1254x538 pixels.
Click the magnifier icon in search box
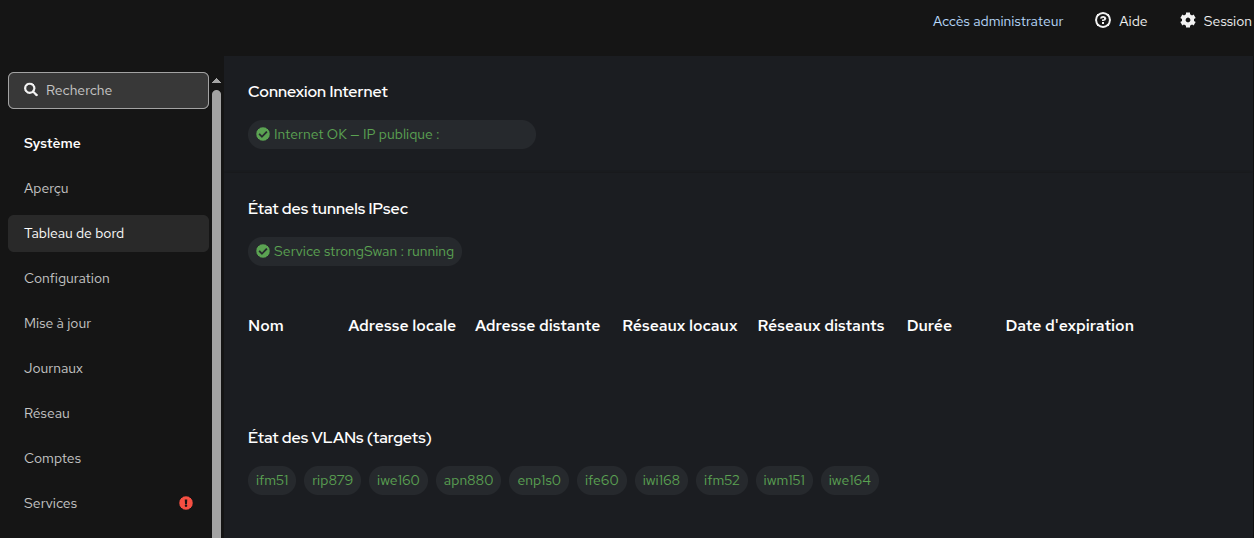point(31,90)
